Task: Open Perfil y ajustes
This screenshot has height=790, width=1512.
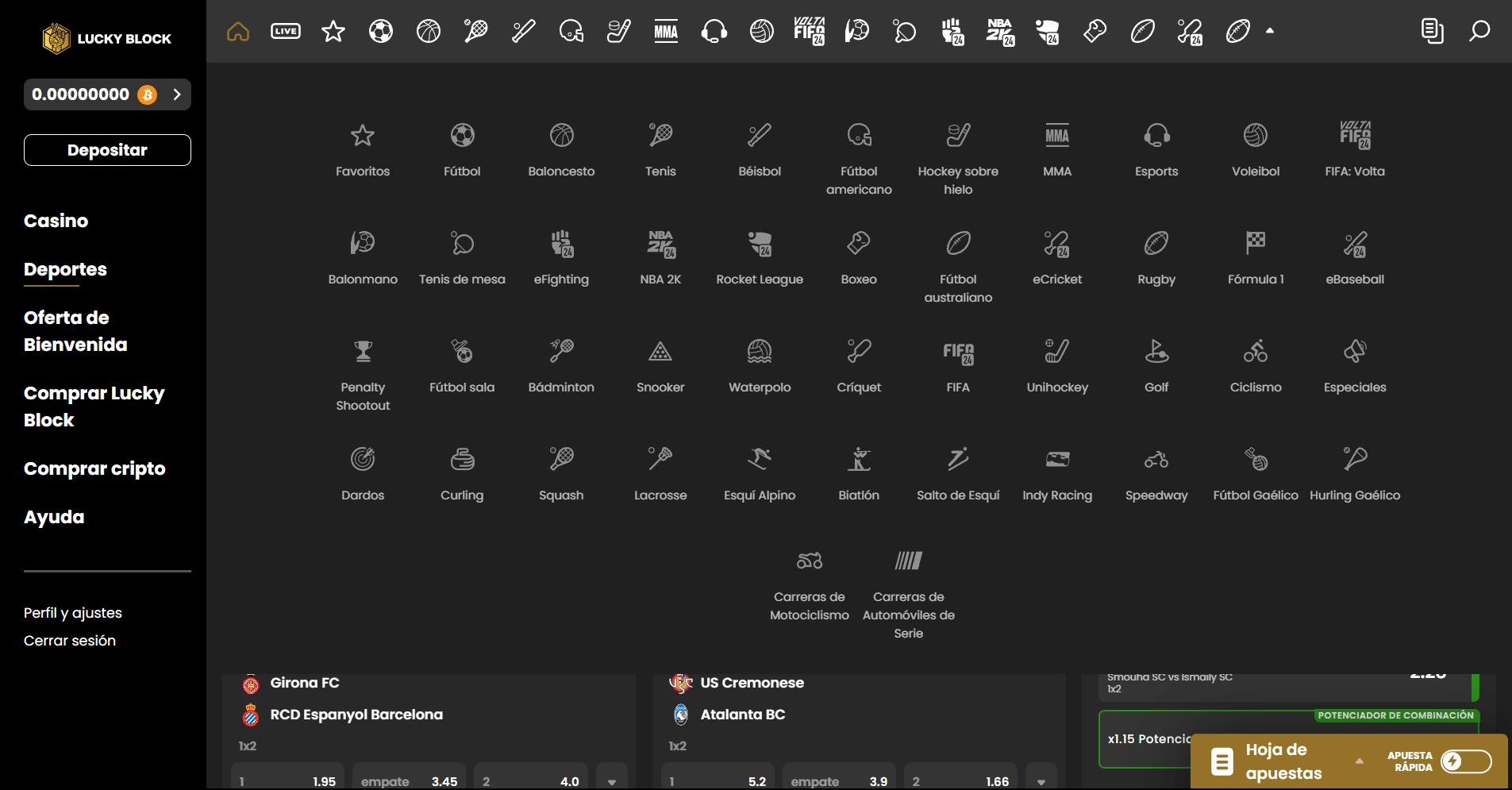Action: coord(73,613)
